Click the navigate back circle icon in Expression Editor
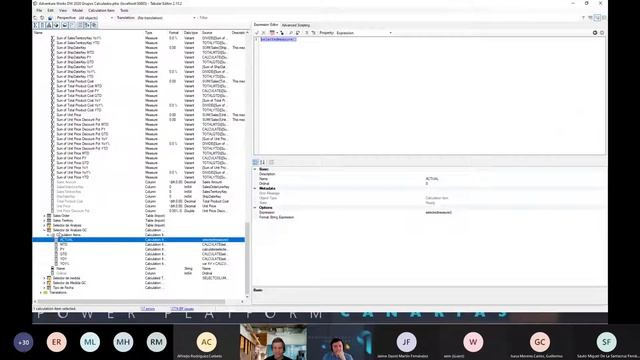The height and width of the screenshot is (360, 640). point(595,33)
